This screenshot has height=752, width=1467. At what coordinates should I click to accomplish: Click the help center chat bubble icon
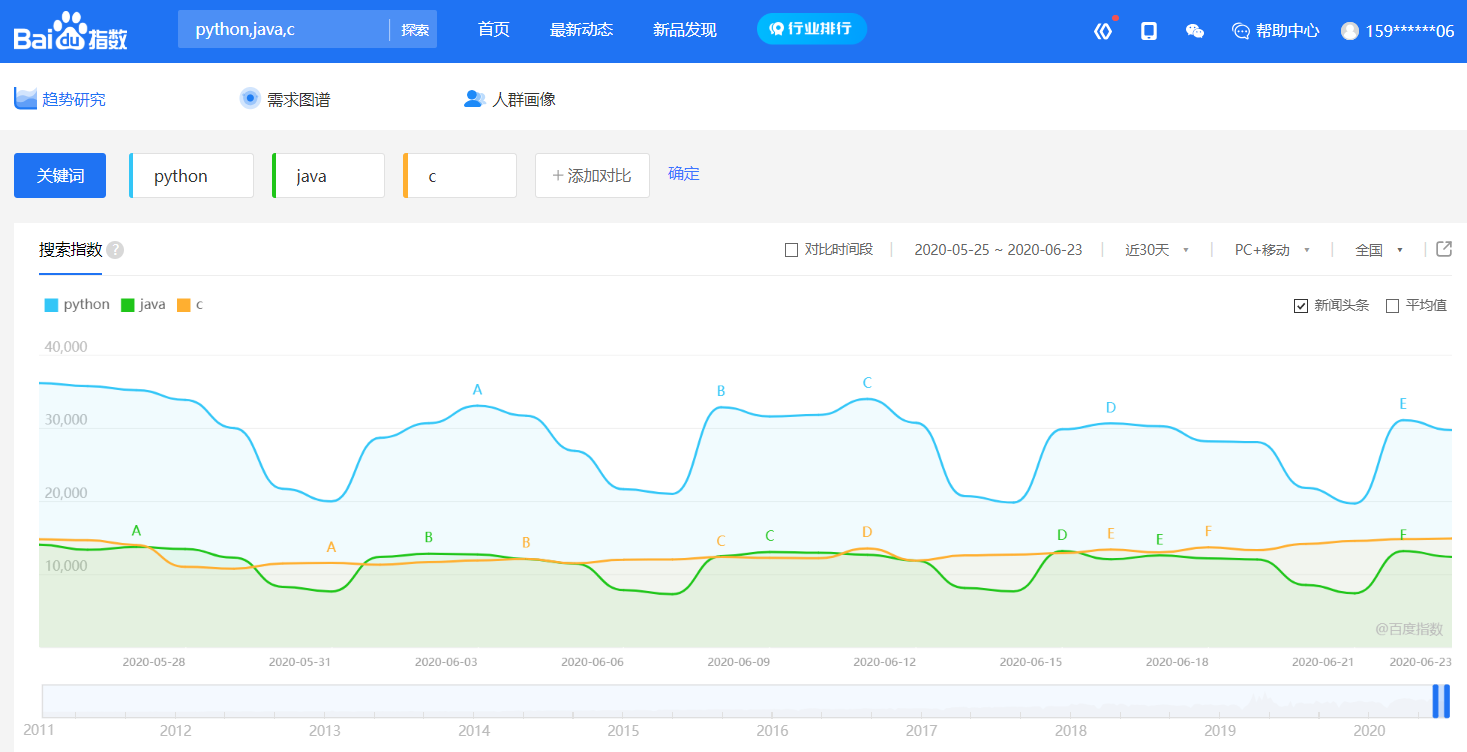pyautogui.click(x=1241, y=31)
